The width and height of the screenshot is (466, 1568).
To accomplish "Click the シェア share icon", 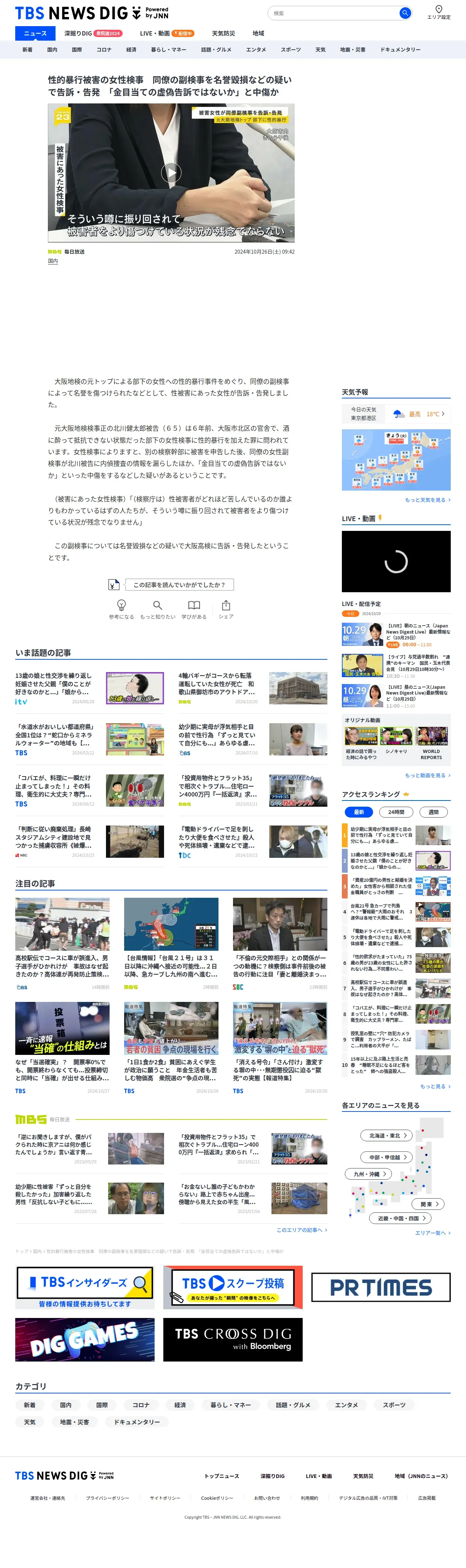I will point(226,605).
